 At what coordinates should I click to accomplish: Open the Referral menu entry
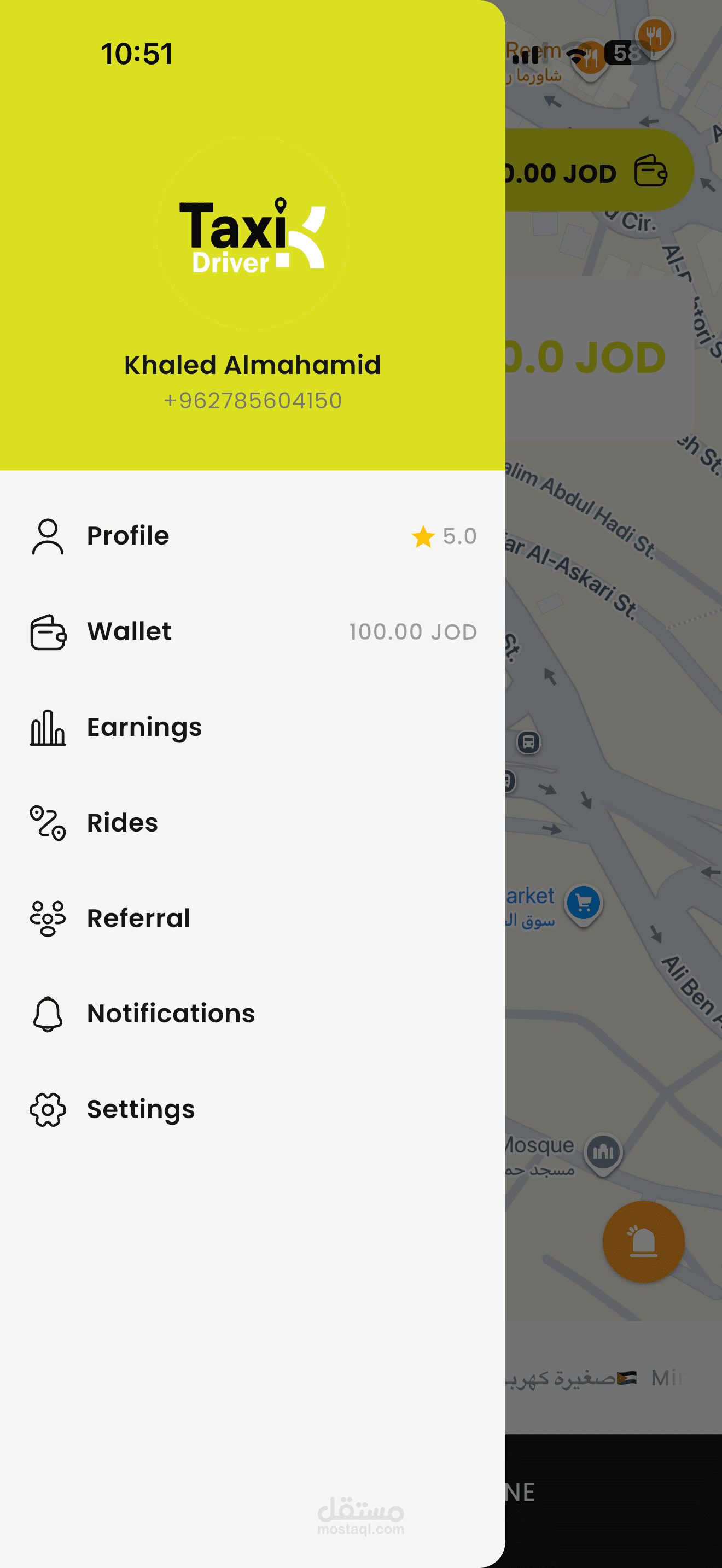pyautogui.click(x=139, y=918)
